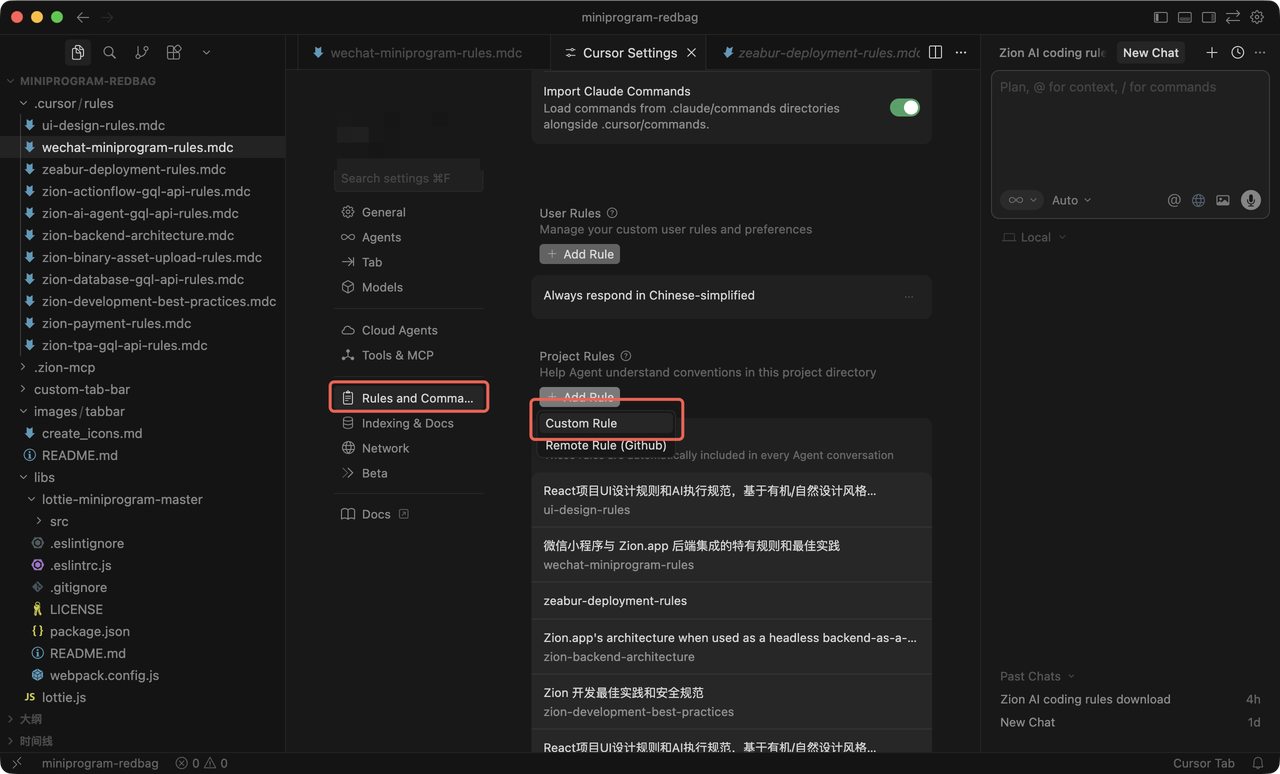Collapse the Past Chats section

(x=1037, y=676)
